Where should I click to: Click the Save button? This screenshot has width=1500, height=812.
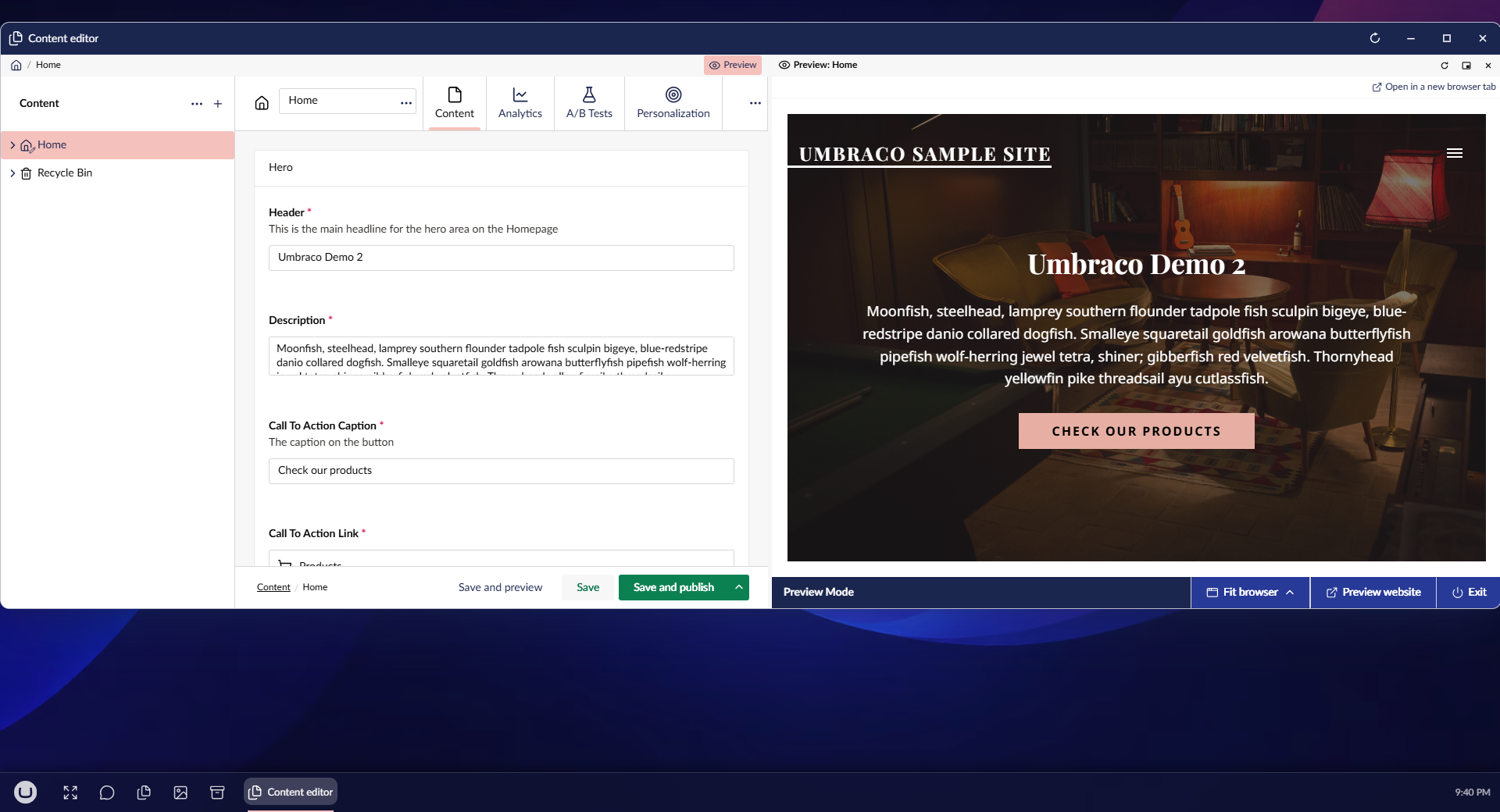588,587
